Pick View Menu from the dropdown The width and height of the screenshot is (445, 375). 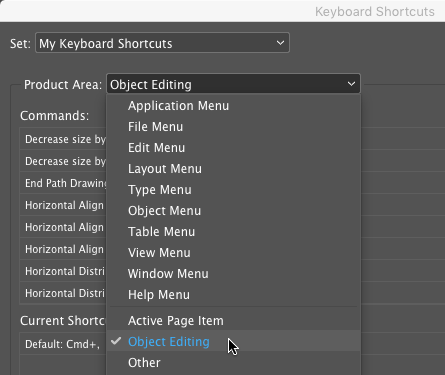click(233, 253)
